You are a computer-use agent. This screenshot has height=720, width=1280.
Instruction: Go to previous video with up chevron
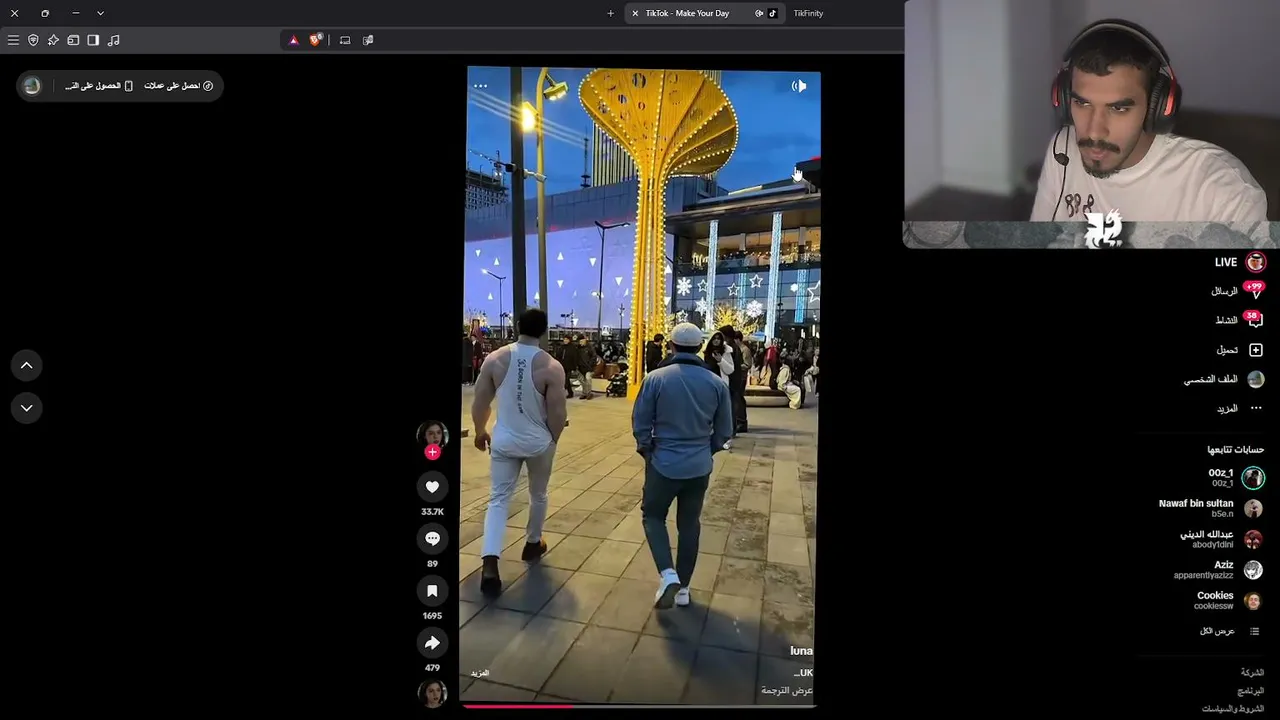(x=27, y=366)
